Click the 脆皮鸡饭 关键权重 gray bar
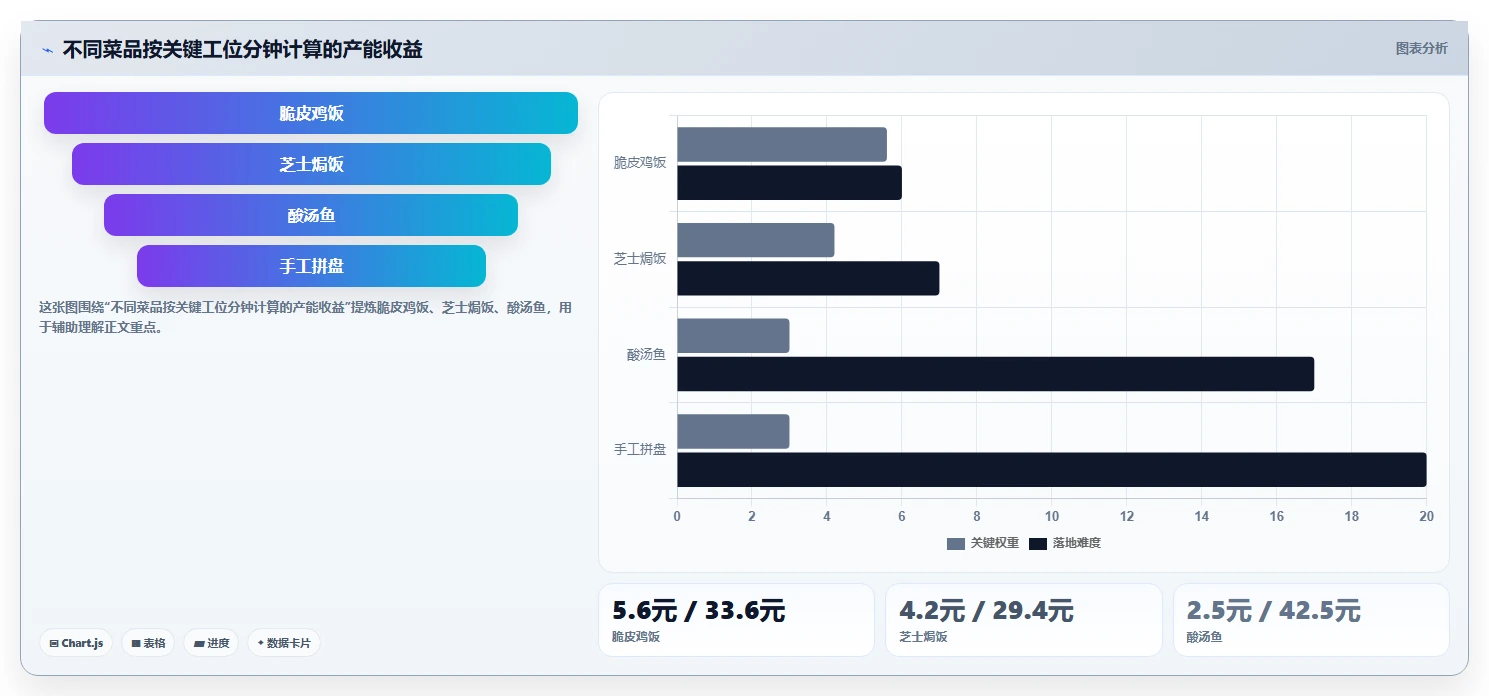This screenshot has height=696, width=1489. (782, 144)
